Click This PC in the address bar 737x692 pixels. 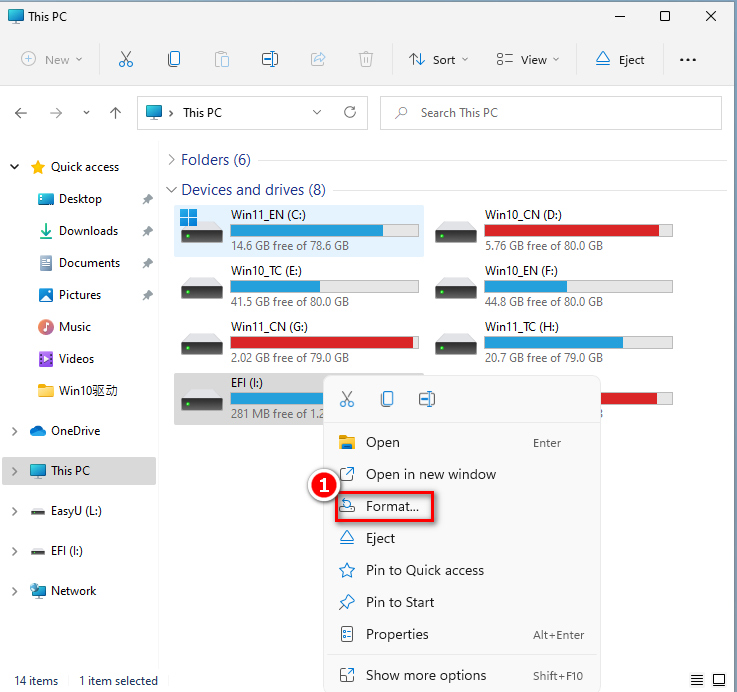click(x=202, y=113)
